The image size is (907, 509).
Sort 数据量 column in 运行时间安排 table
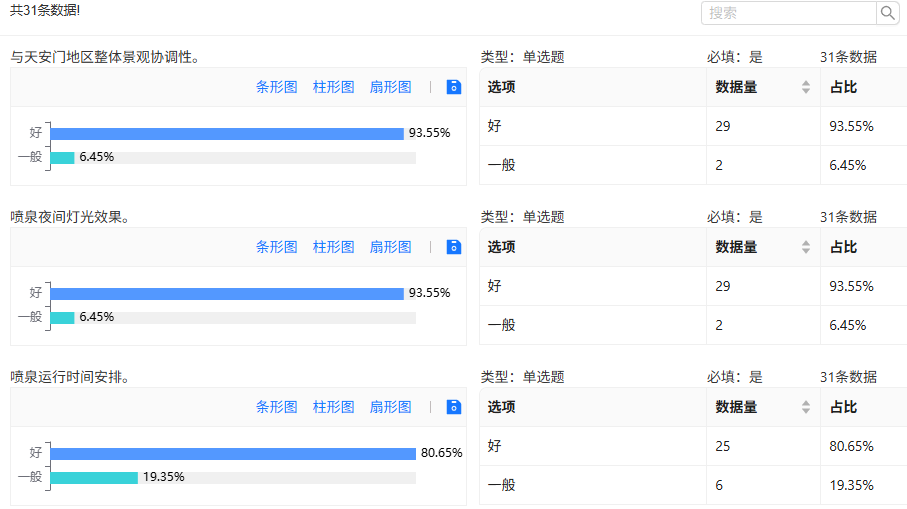coord(806,408)
